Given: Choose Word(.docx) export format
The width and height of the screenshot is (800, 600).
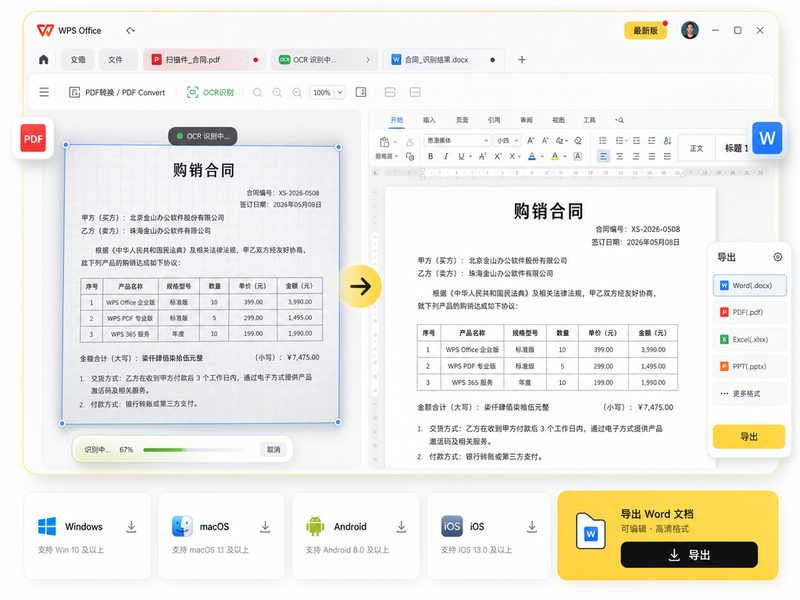Looking at the screenshot, I should [x=749, y=285].
